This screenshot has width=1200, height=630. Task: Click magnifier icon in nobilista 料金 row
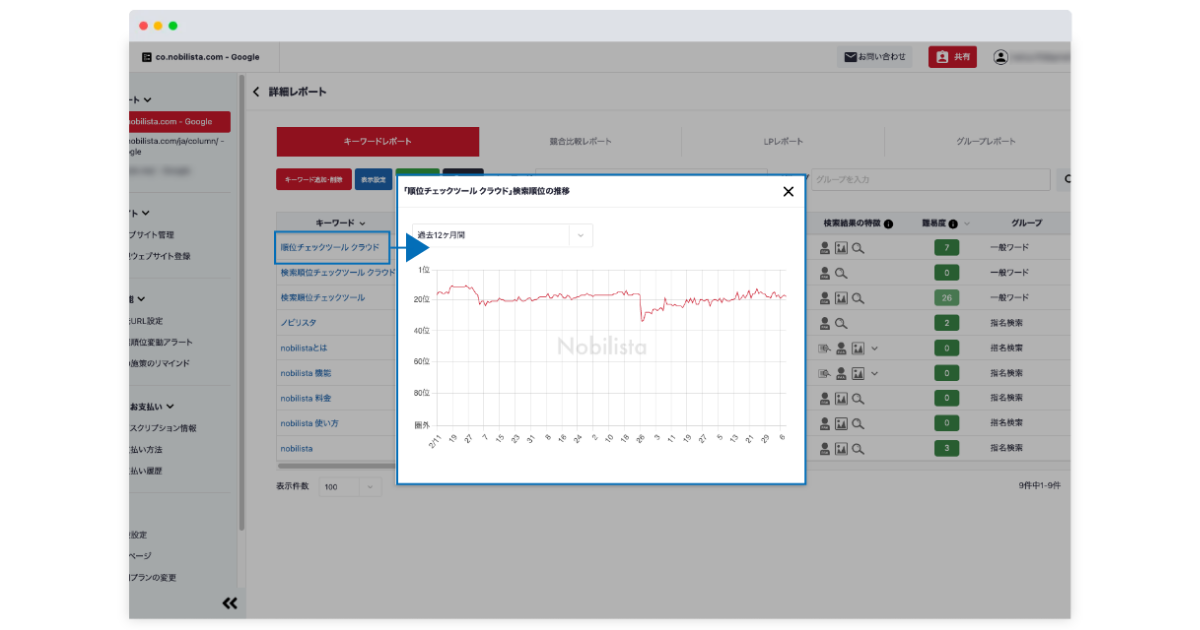tap(858, 399)
